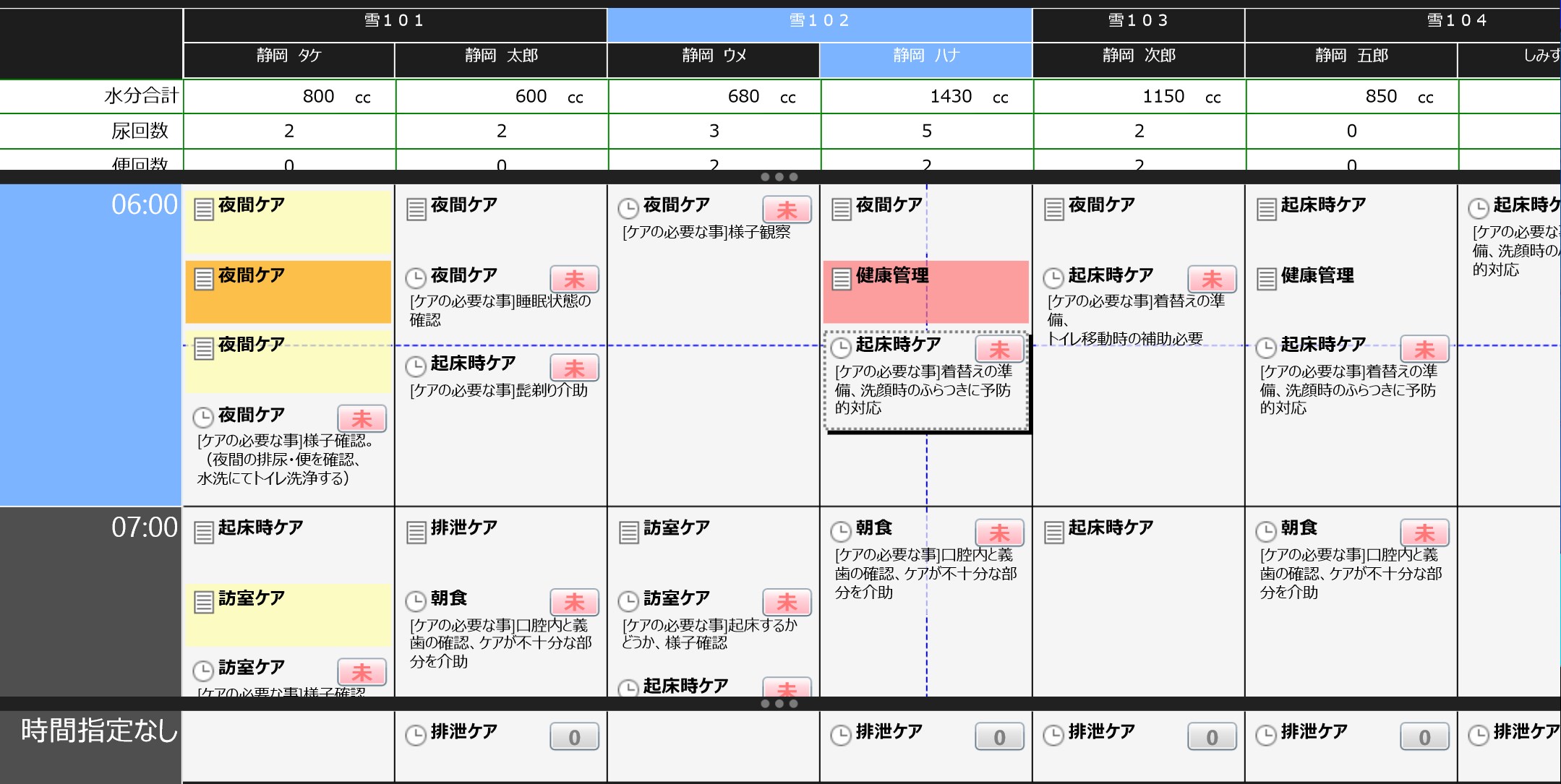Click the yellow 訪室ケア card at 07:00
This screenshot has width=1561, height=784.
click(x=288, y=614)
